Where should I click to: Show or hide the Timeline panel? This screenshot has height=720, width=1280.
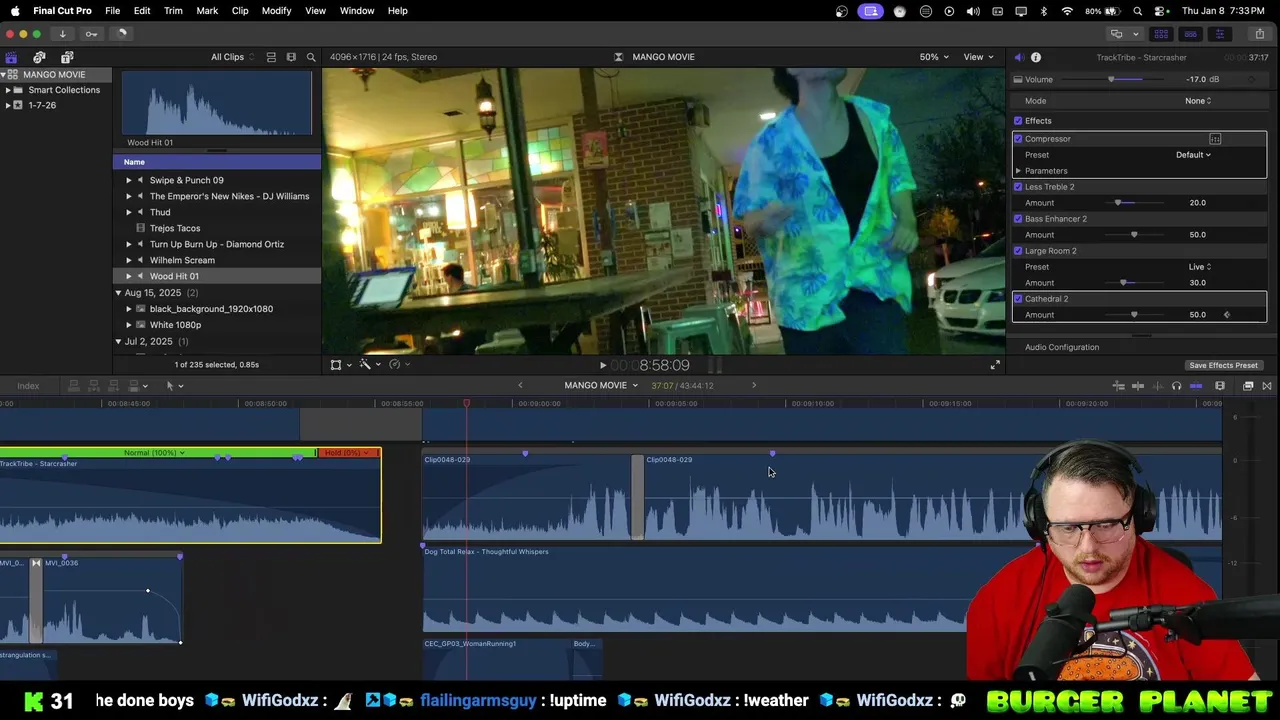coord(1190,34)
